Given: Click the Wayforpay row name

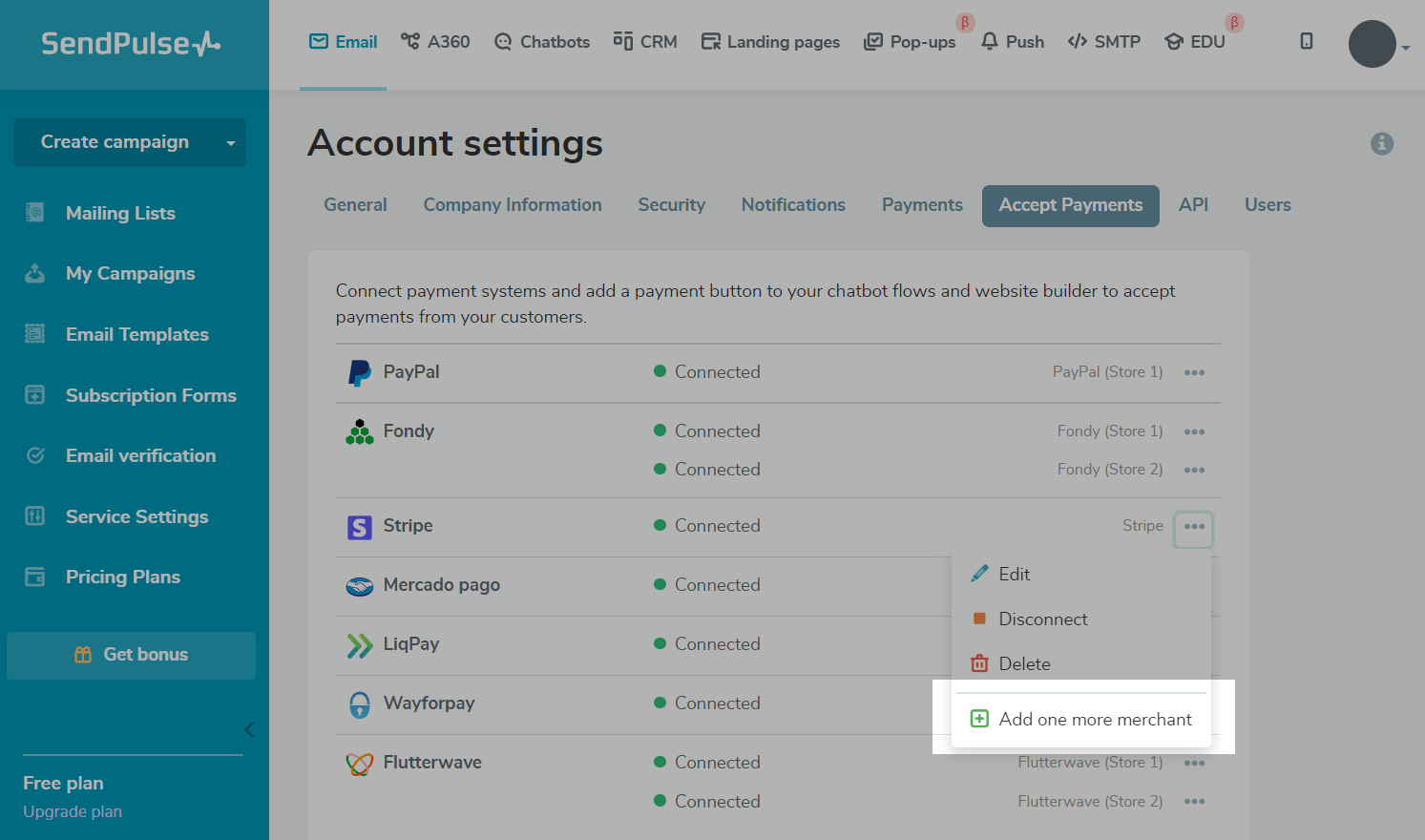Looking at the screenshot, I should [429, 703].
